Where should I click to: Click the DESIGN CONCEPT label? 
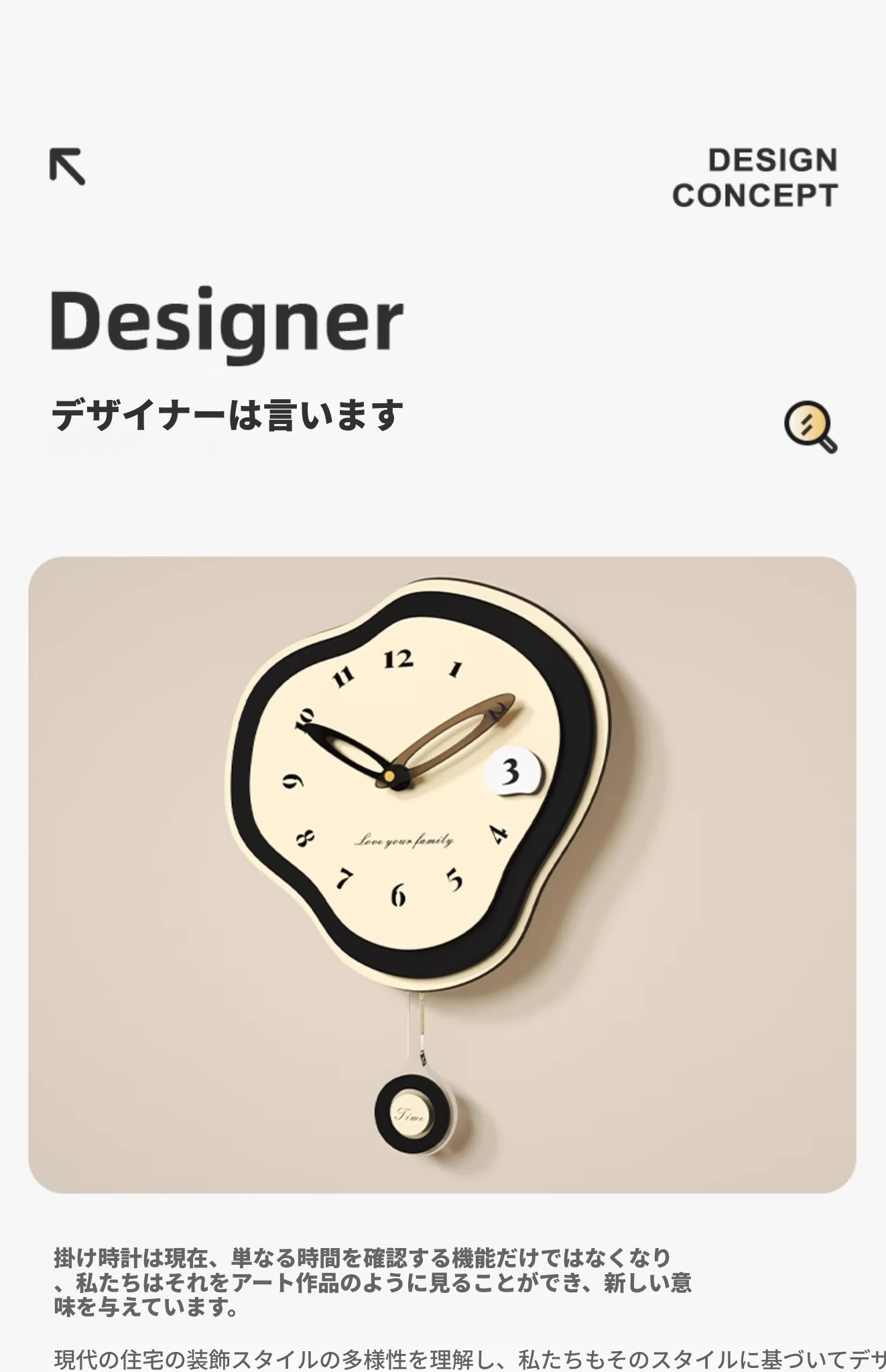coord(755,178)
